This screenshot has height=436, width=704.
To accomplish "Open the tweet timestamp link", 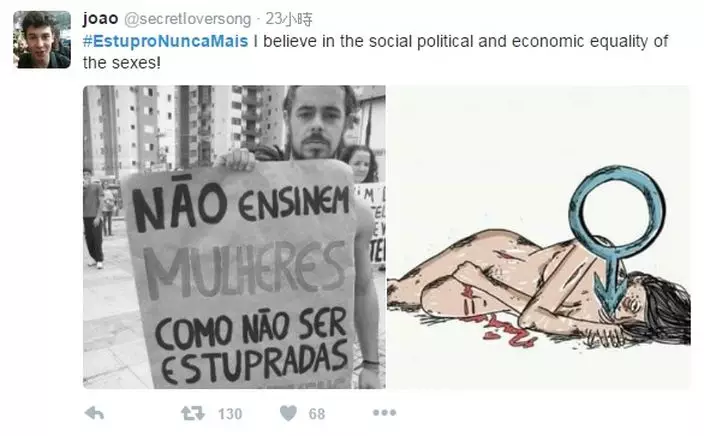I will click(x=289, y=19).
